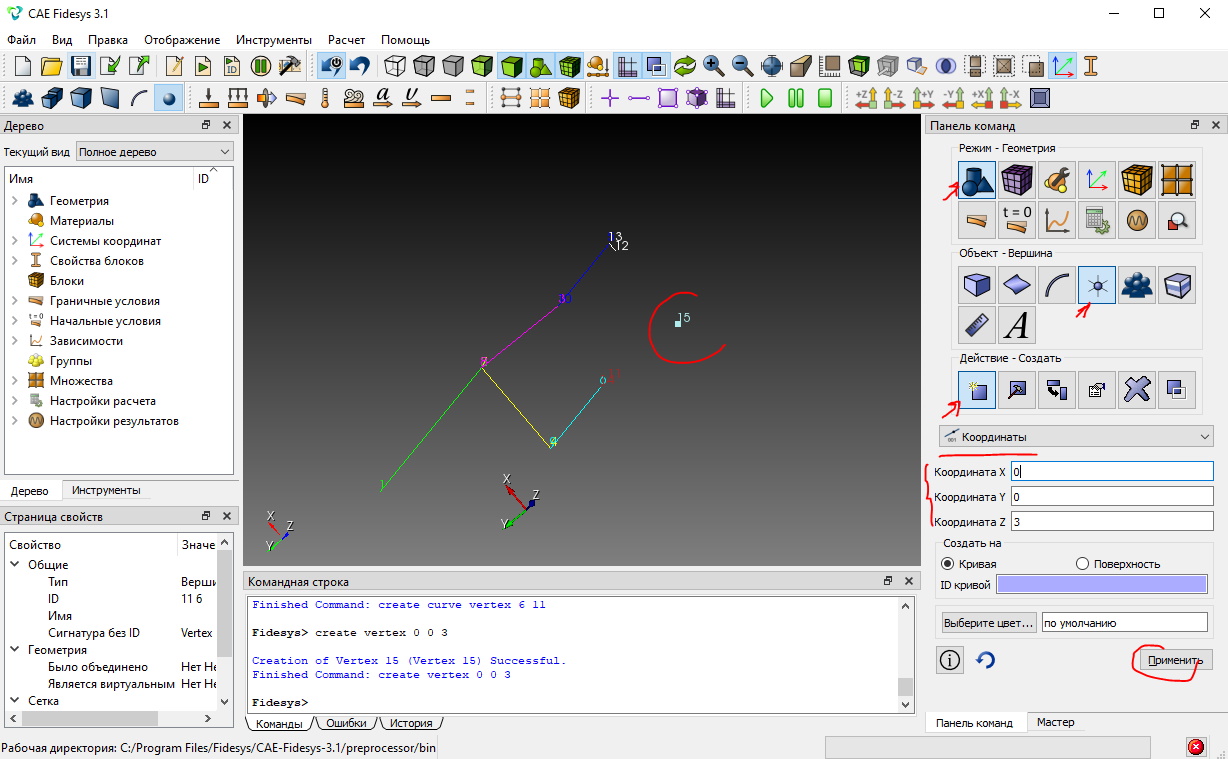This screenshot has width=1228, height=759.
Task: Click italic letter A object icon
Action: (x=1017, y=325)
